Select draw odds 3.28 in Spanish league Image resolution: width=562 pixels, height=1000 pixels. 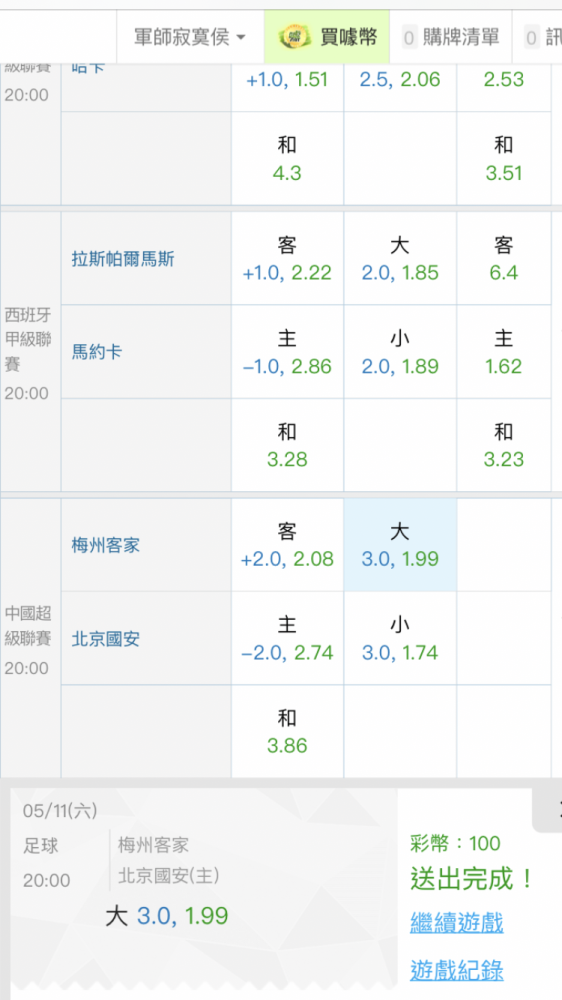click(287, 445)
